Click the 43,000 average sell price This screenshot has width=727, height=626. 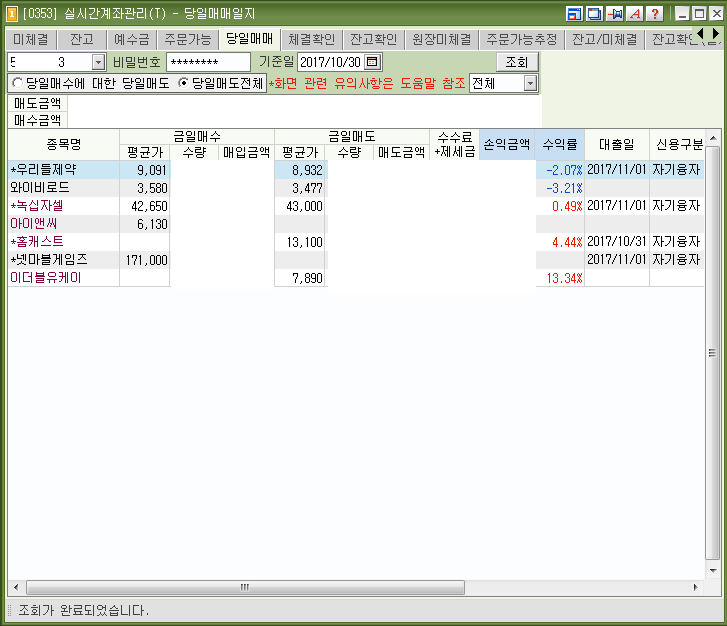coord(304,206)
